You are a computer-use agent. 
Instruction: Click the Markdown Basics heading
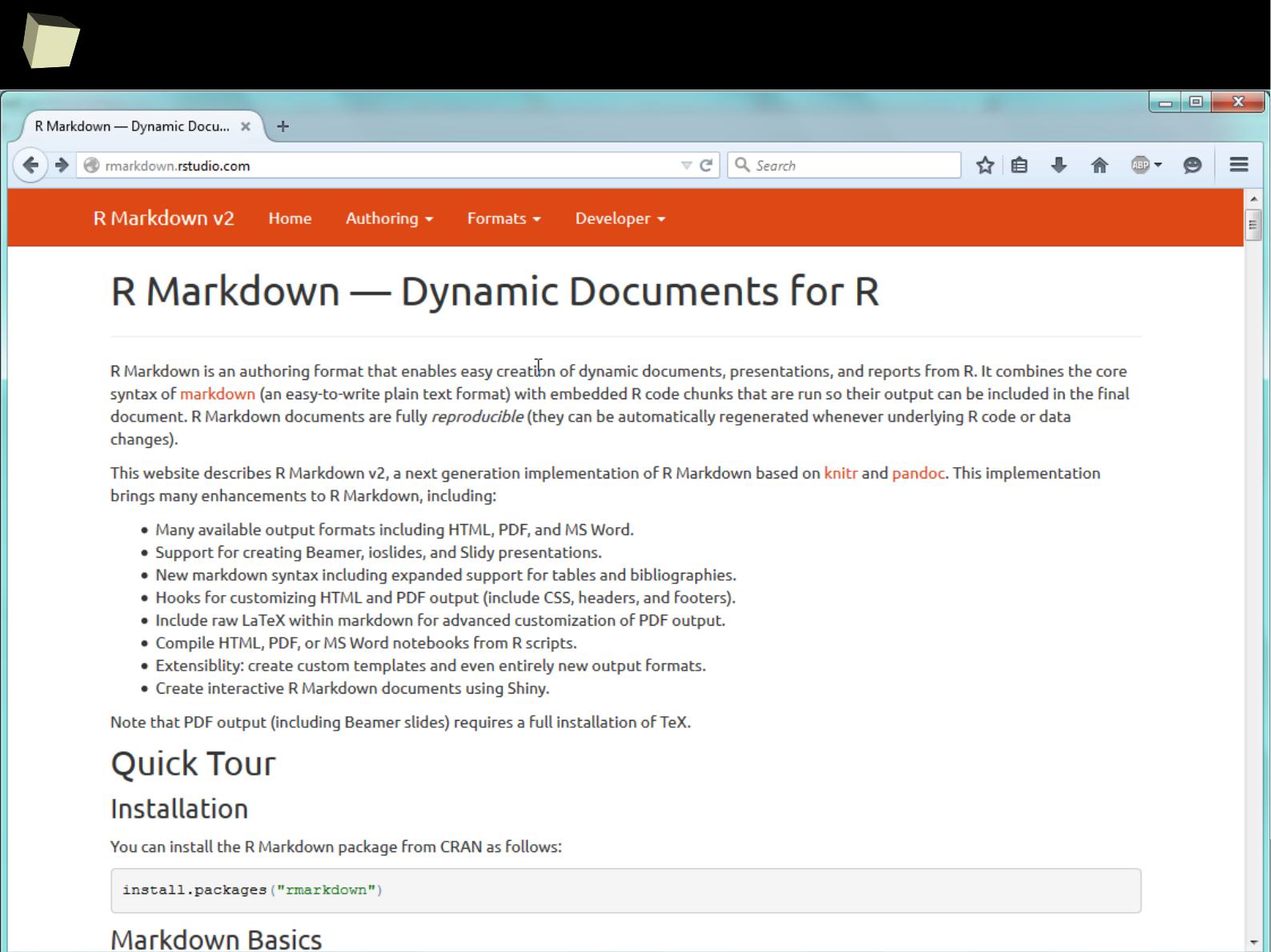click(x=216, y=939)
